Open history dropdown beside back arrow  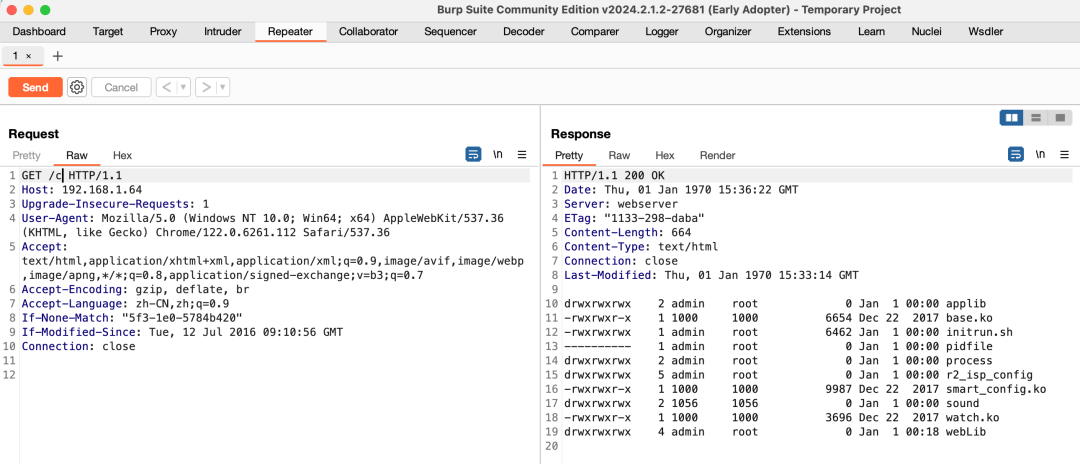pos(183,87)
